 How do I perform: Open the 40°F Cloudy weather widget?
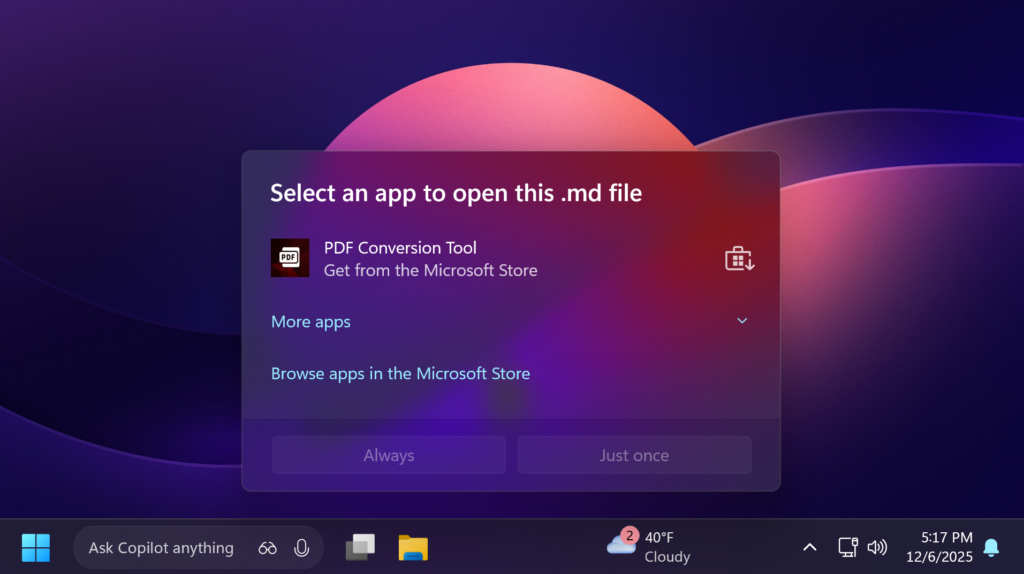[x=648, y=547]
